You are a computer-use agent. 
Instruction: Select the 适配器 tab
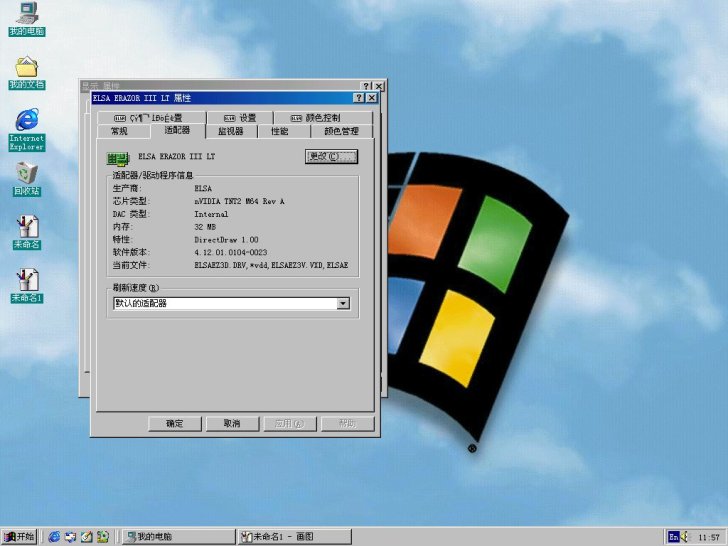tap(177, 130)
